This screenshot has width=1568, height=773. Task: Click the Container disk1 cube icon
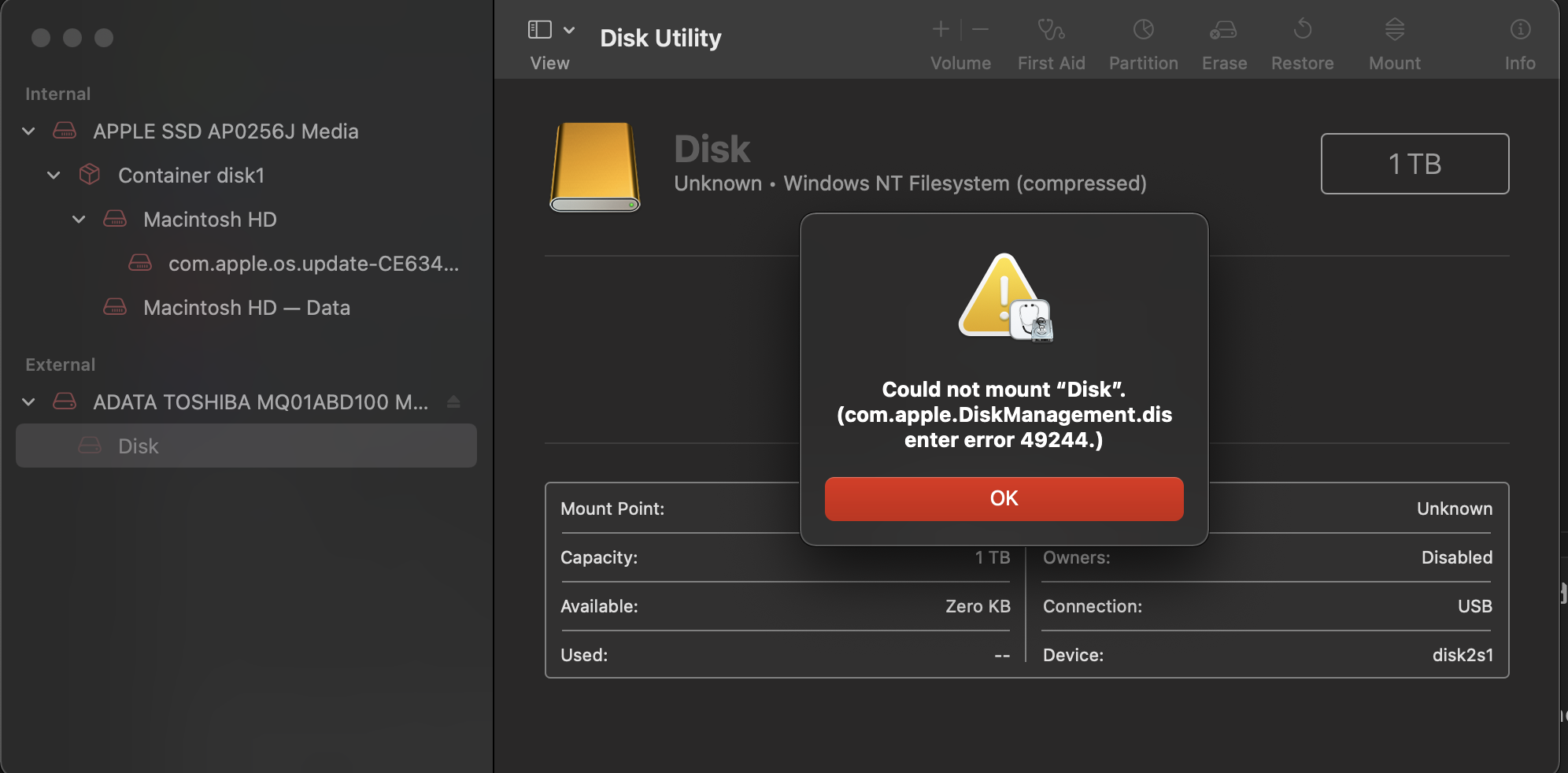coord(90,175)
